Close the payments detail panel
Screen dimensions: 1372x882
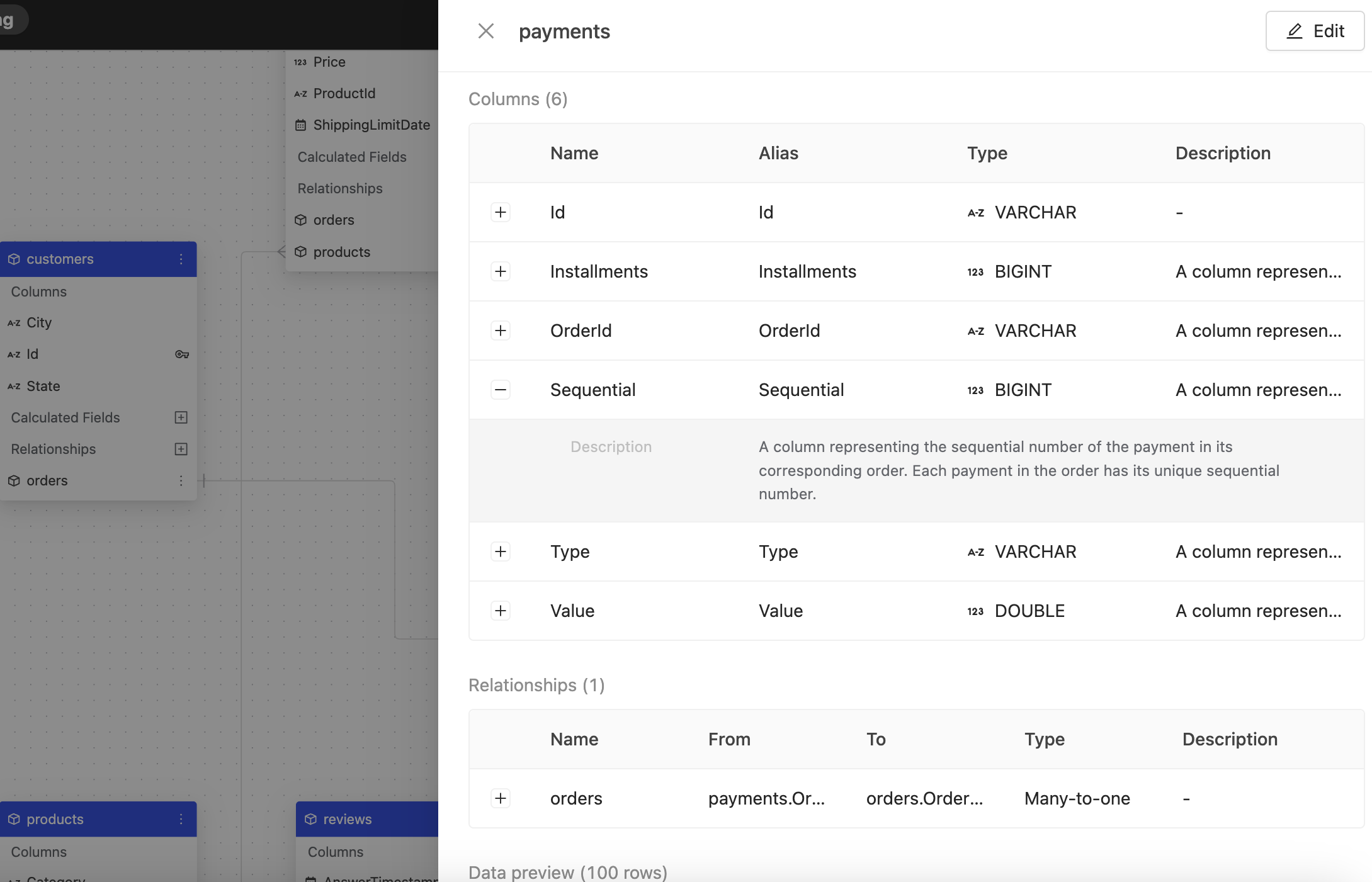coord(485,31)
